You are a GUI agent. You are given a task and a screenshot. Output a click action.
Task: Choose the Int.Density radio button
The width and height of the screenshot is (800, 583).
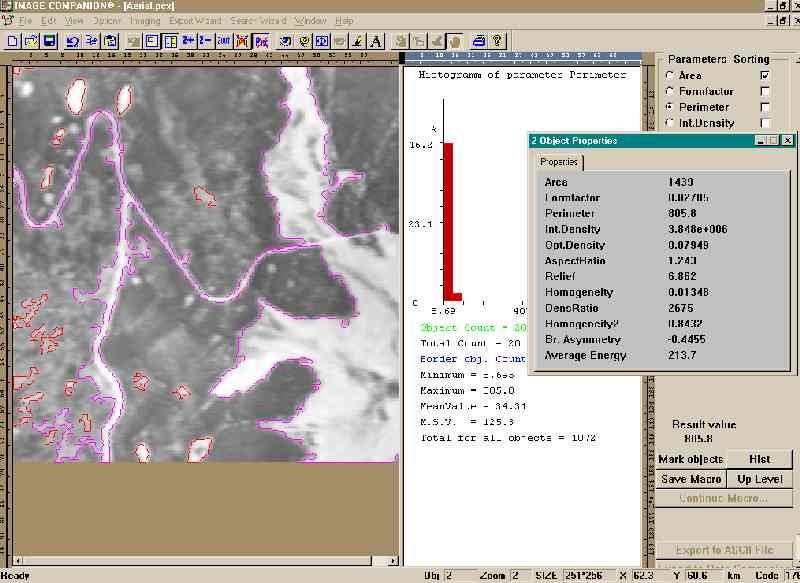(x=668, y=123)
